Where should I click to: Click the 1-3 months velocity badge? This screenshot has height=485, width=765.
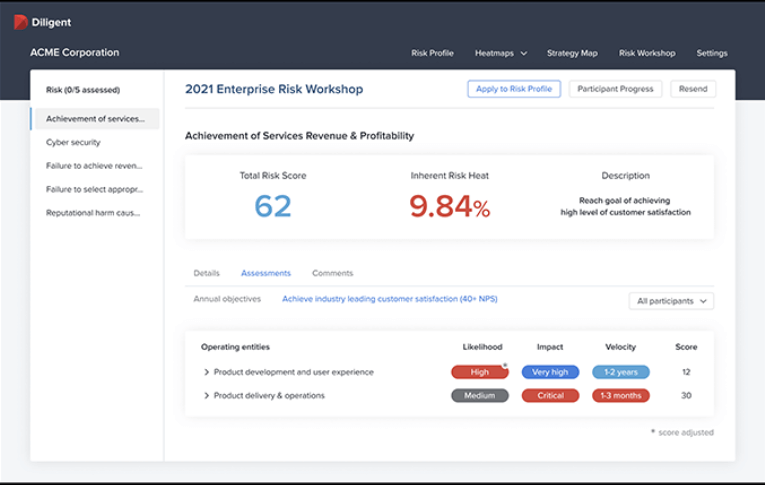[621, 396]
